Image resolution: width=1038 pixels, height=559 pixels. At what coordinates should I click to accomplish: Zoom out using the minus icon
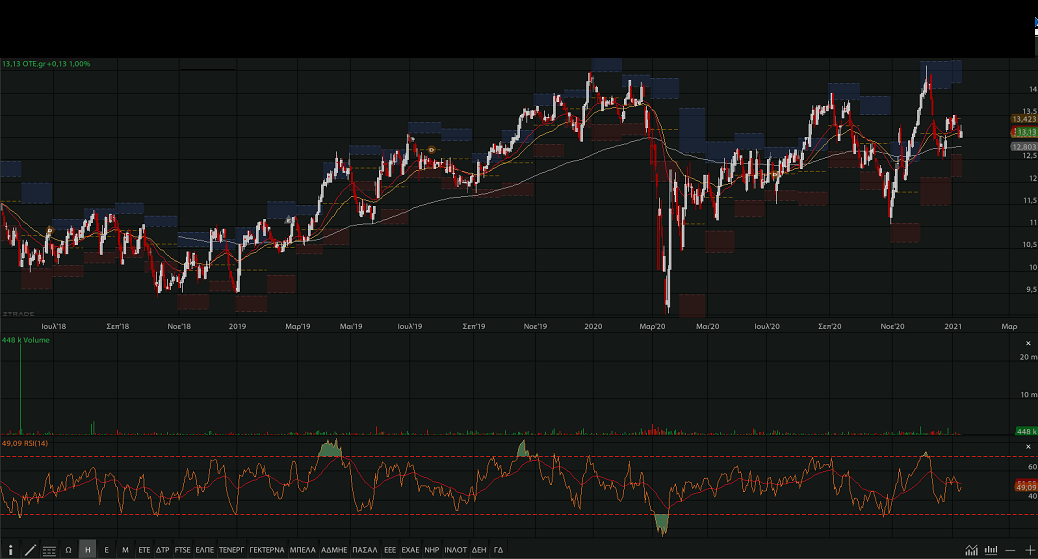coord(1011,550)
